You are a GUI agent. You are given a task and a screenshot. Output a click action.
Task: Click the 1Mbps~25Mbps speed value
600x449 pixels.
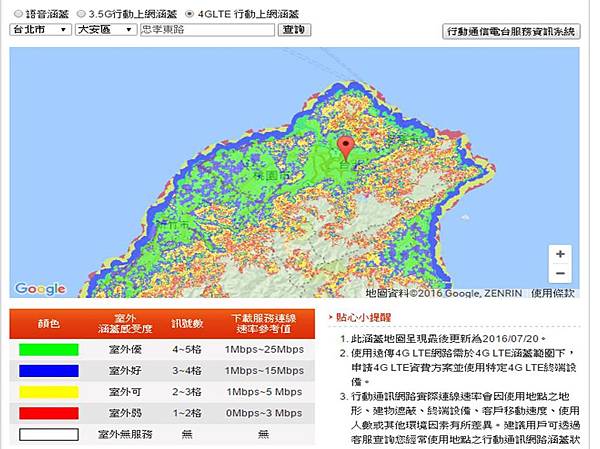(x=264, y=349)
